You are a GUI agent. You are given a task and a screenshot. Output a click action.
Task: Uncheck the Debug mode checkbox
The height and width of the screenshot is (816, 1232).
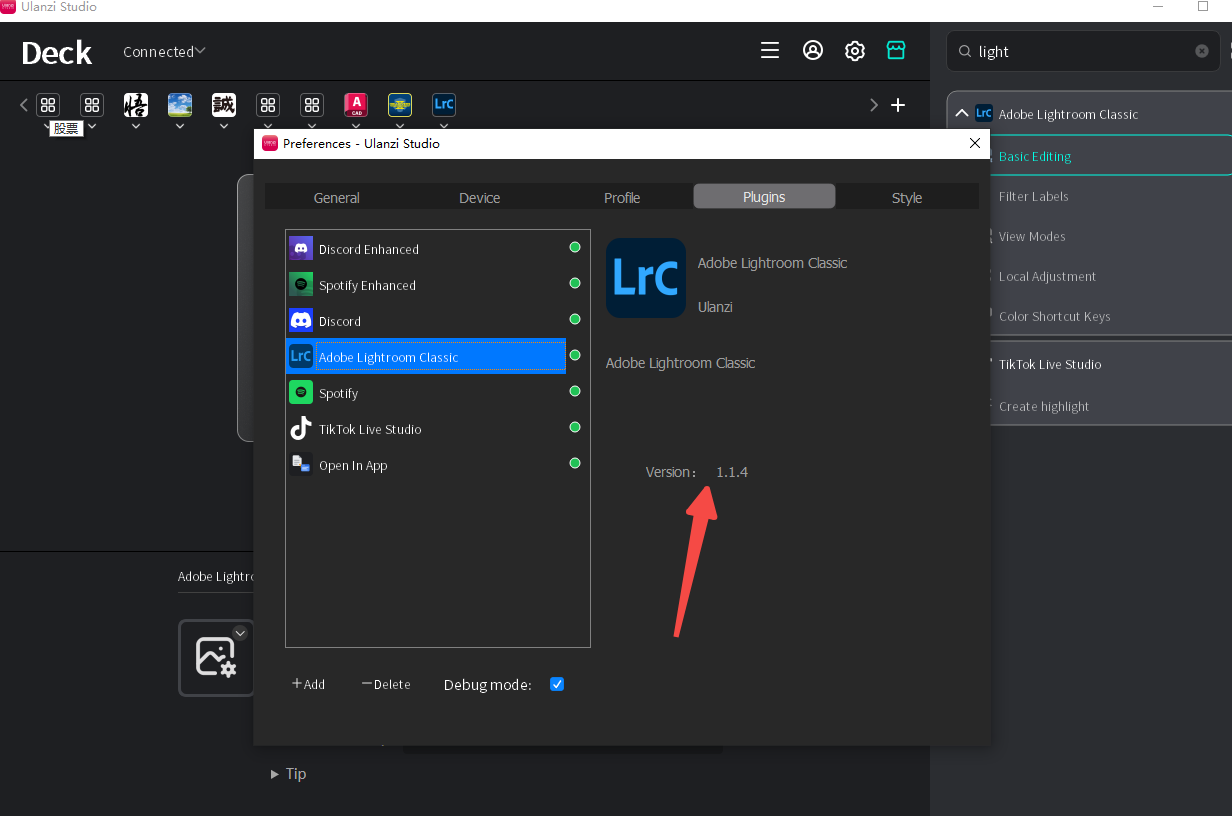(557, 684)
